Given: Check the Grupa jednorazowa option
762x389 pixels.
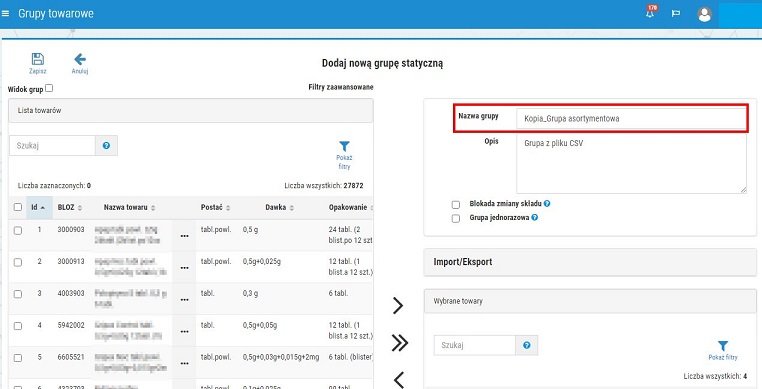Looking at the screenshot, I should pyautogui.click(x=455, y=218).
